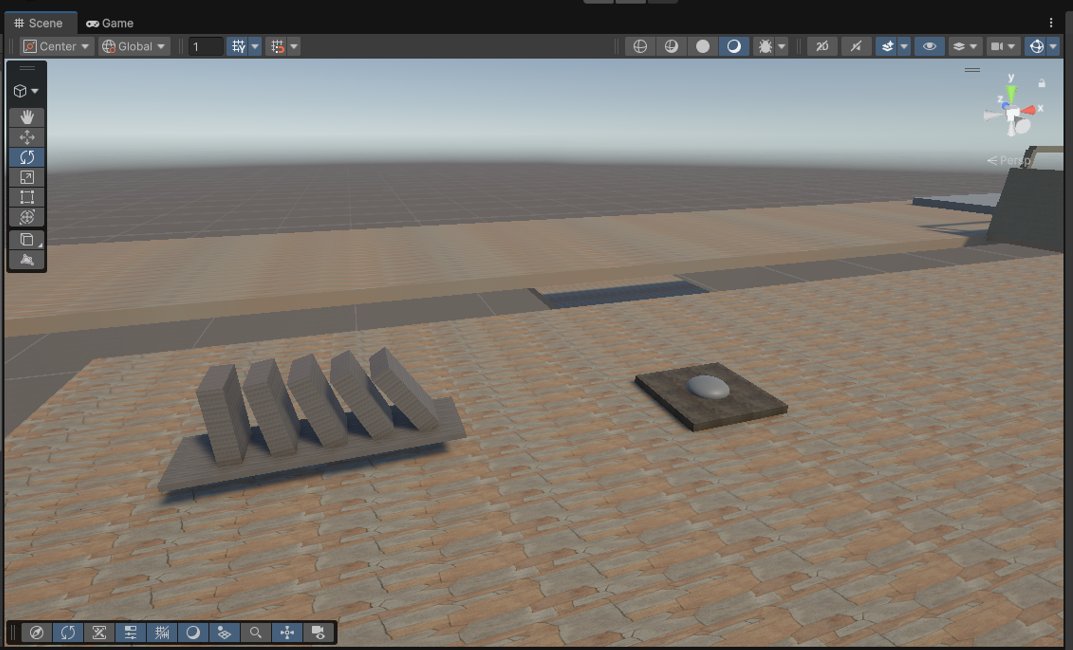
Task: Select the Move tool
Action: coord(27,137)
